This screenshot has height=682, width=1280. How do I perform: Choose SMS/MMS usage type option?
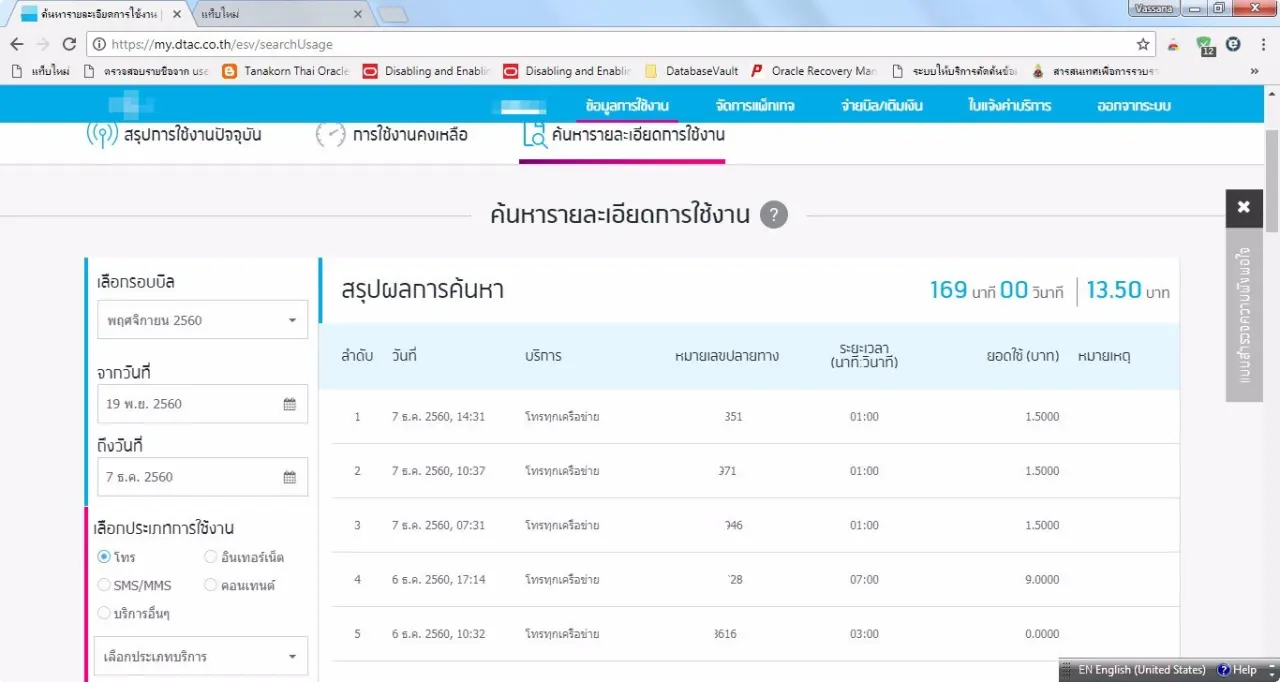coord(104,585)
